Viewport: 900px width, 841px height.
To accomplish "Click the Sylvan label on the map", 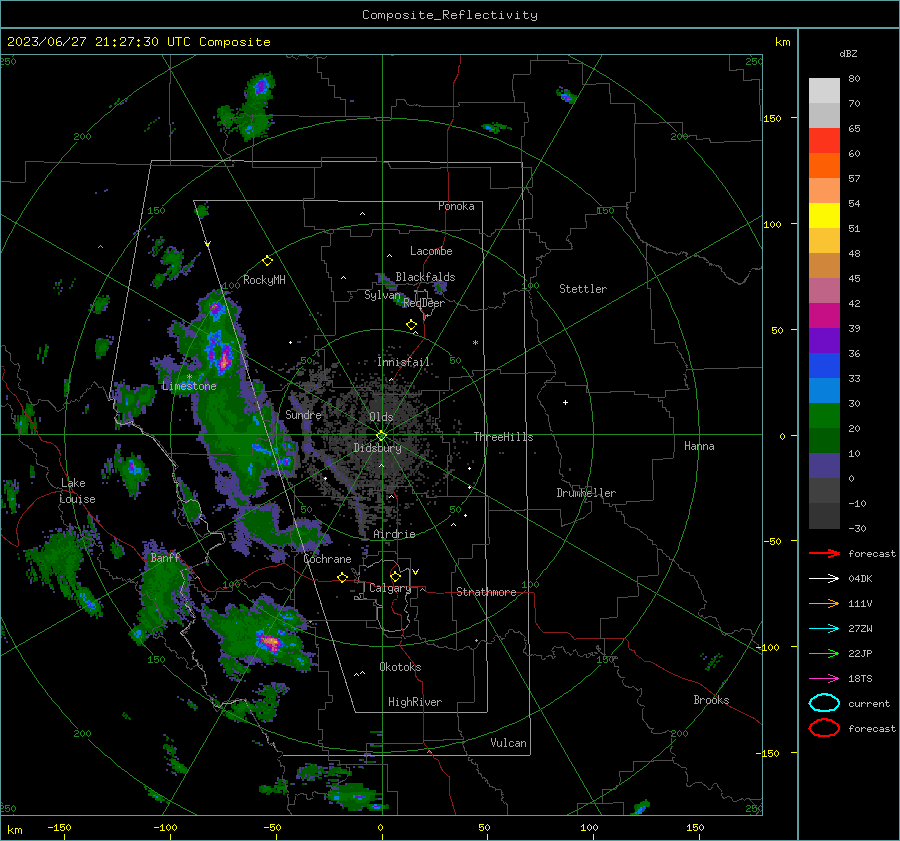I will pos(382,295).
